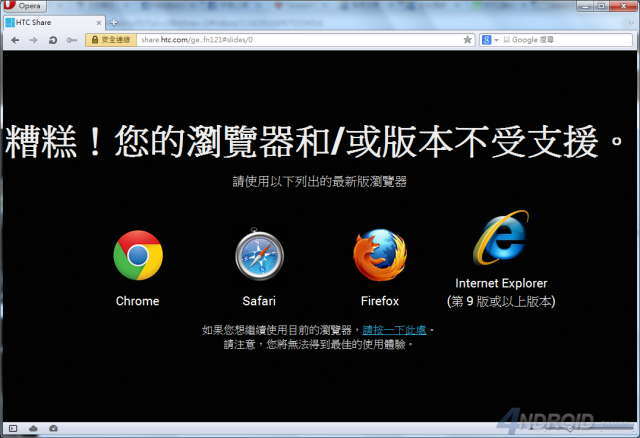Minimize the Opera window
Image resolution: width=640 pixels, height=438 pixels.
coord(586,6)
